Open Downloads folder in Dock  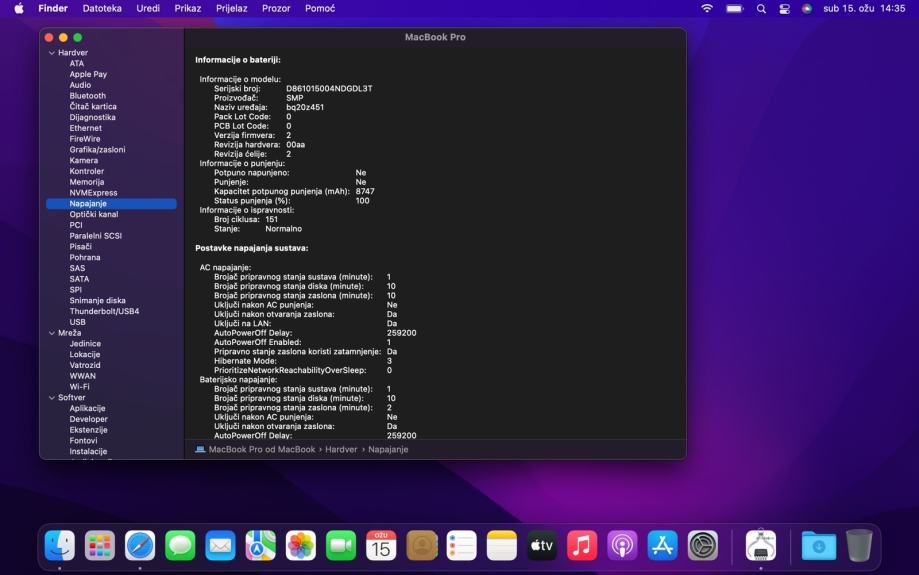coord(819,545)
